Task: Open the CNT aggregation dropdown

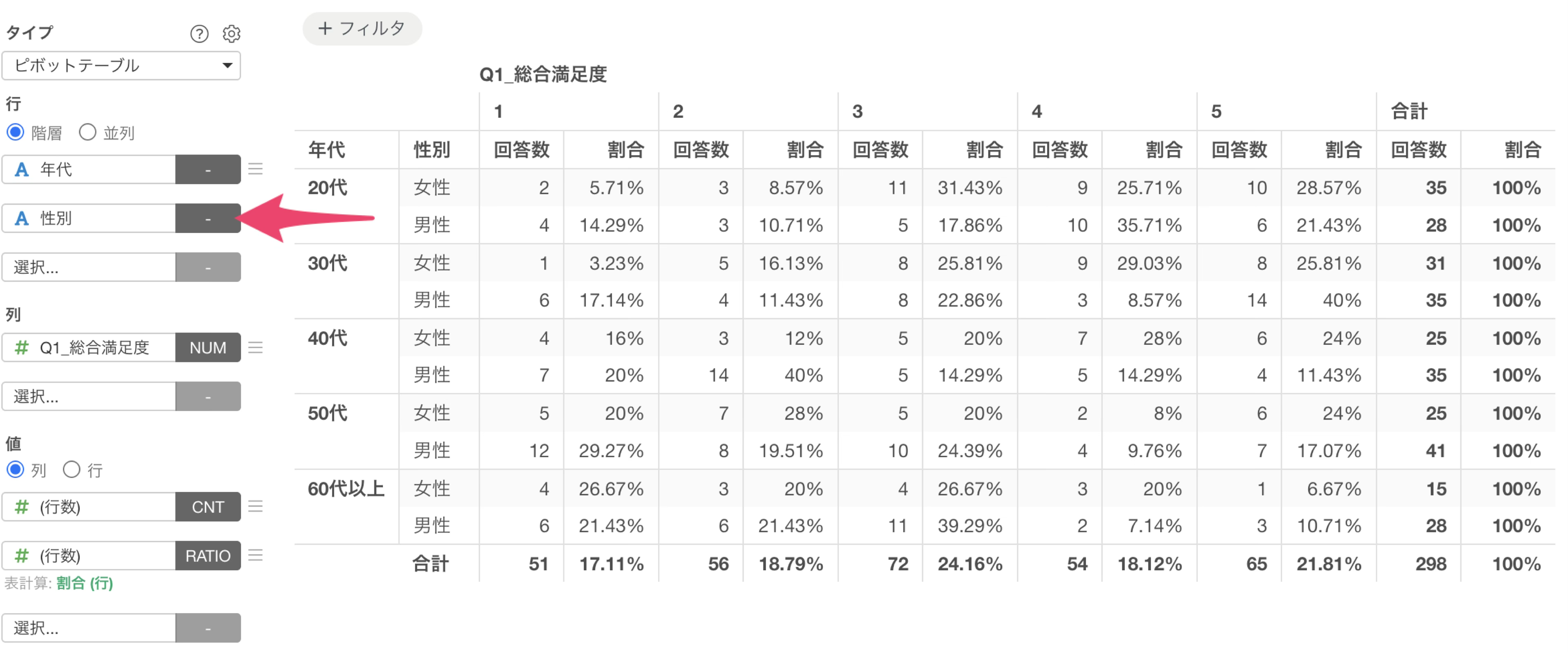Action: [208, 507]
